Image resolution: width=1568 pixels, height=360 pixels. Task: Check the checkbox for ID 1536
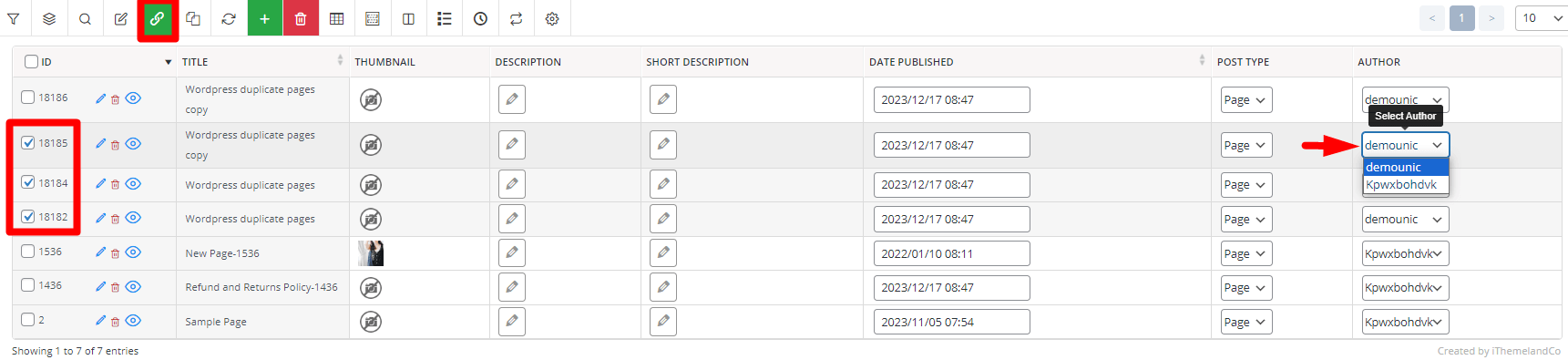[x=28, y=252]
